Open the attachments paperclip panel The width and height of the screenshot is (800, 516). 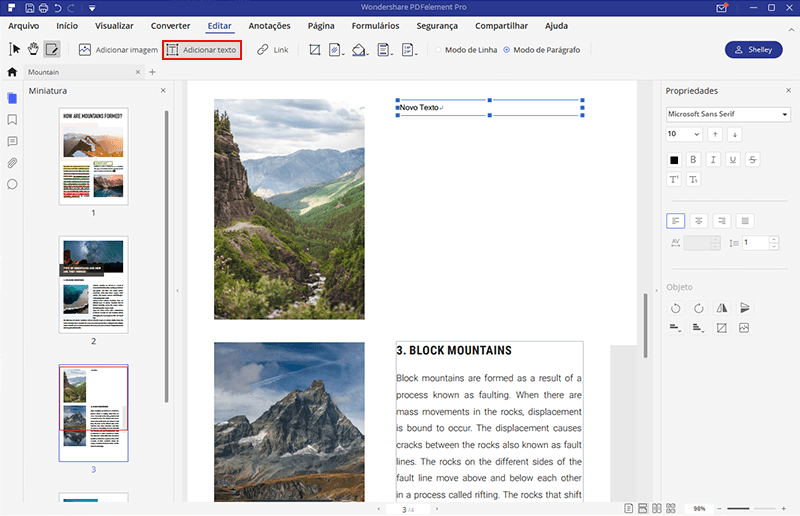click(12, 162)
